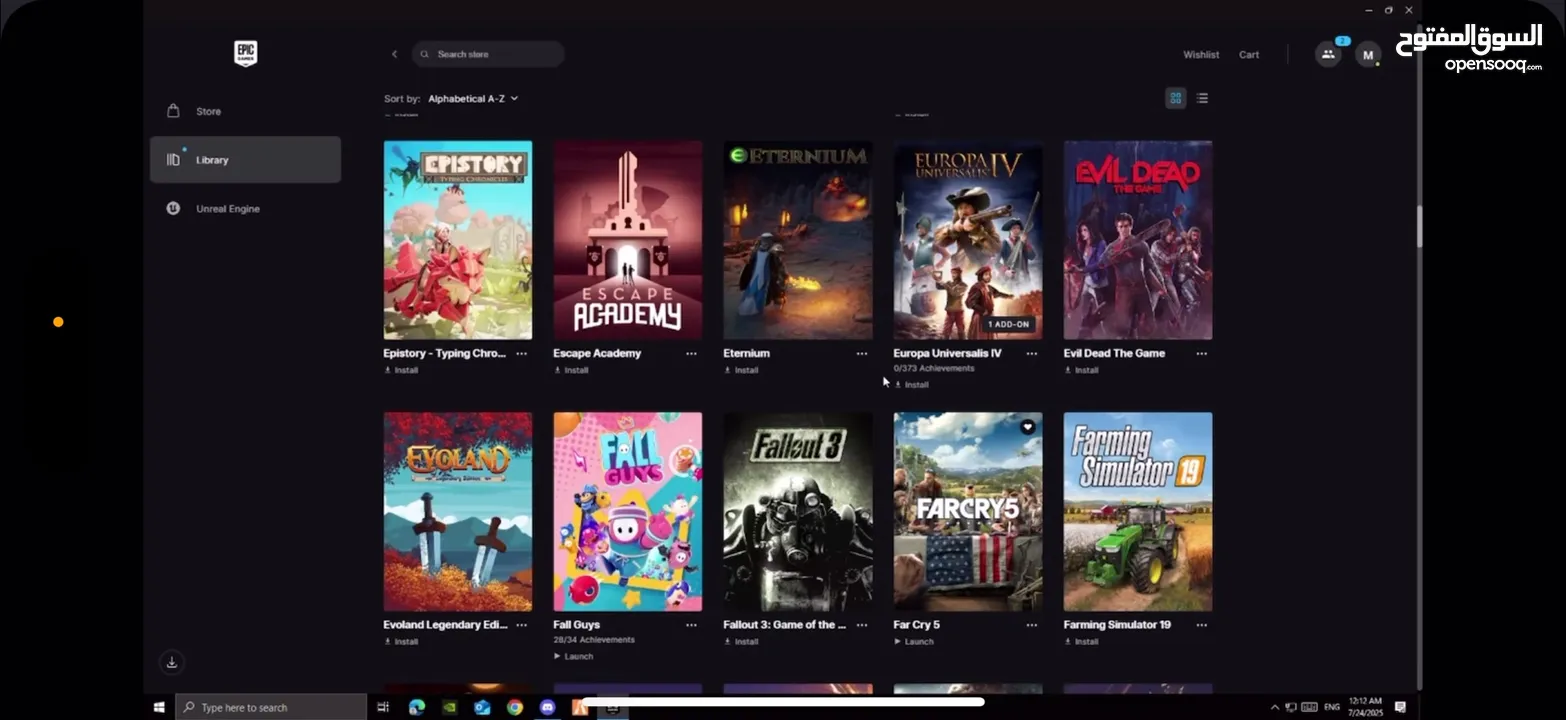Viewport: 1566px width, 720px height.
Task: Open options menu for Europa Universalis IV
Action: [1032, 354]
